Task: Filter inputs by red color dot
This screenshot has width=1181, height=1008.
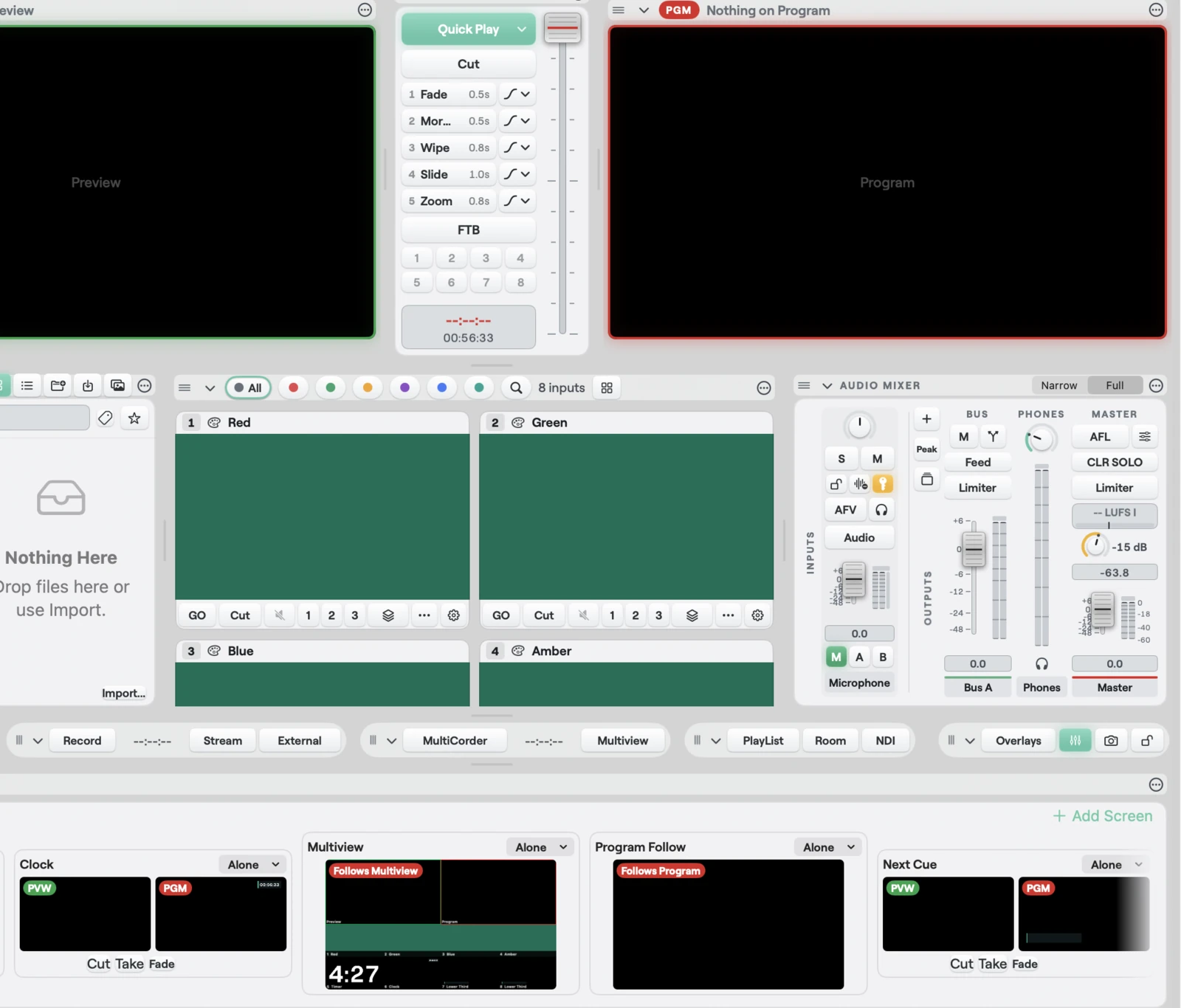Action: point(293,387)
